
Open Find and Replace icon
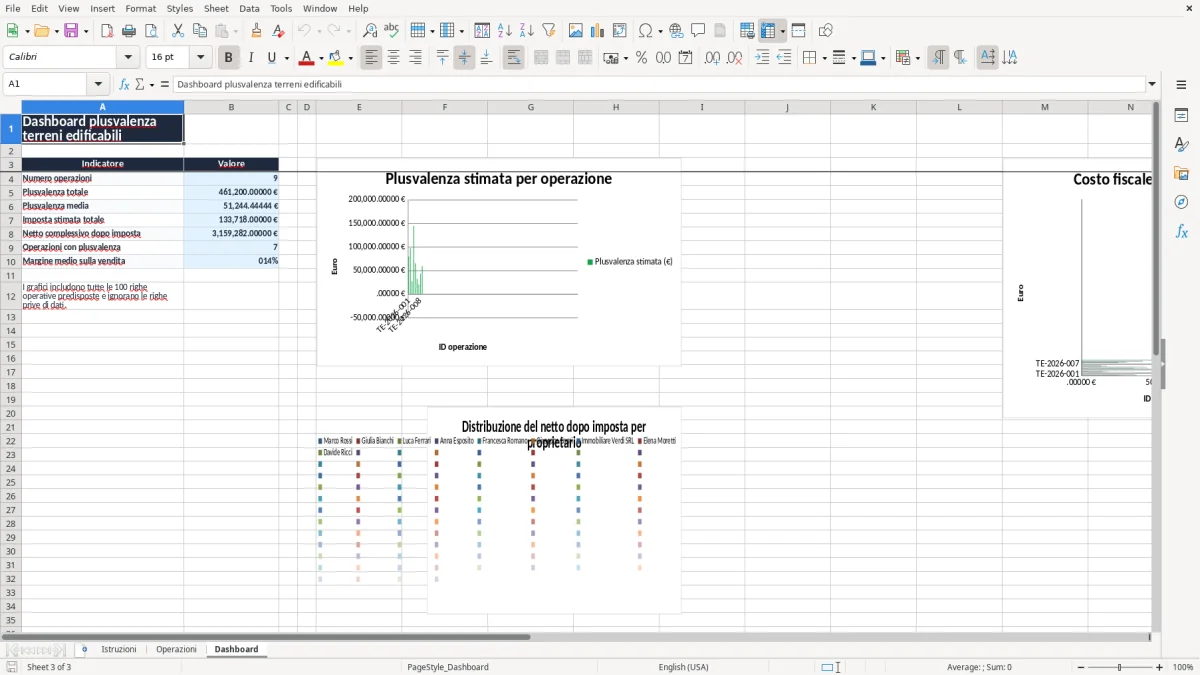click(x=370, y=31)
